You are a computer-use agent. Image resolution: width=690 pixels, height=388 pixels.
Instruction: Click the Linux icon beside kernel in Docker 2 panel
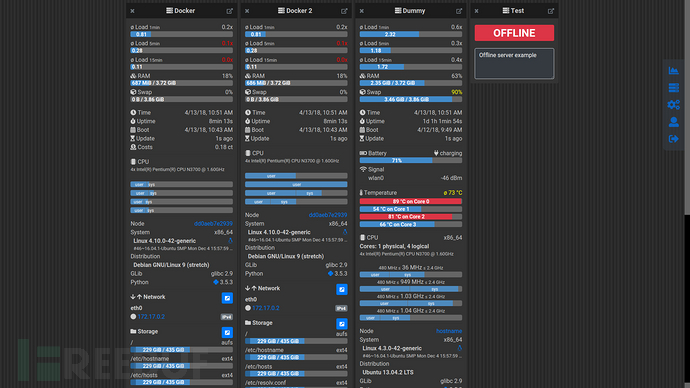(x=345, y=232)
